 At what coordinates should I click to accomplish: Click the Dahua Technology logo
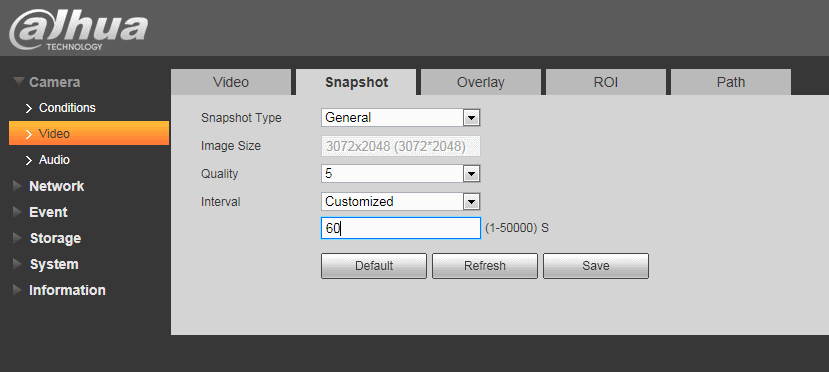coord(78,30)
